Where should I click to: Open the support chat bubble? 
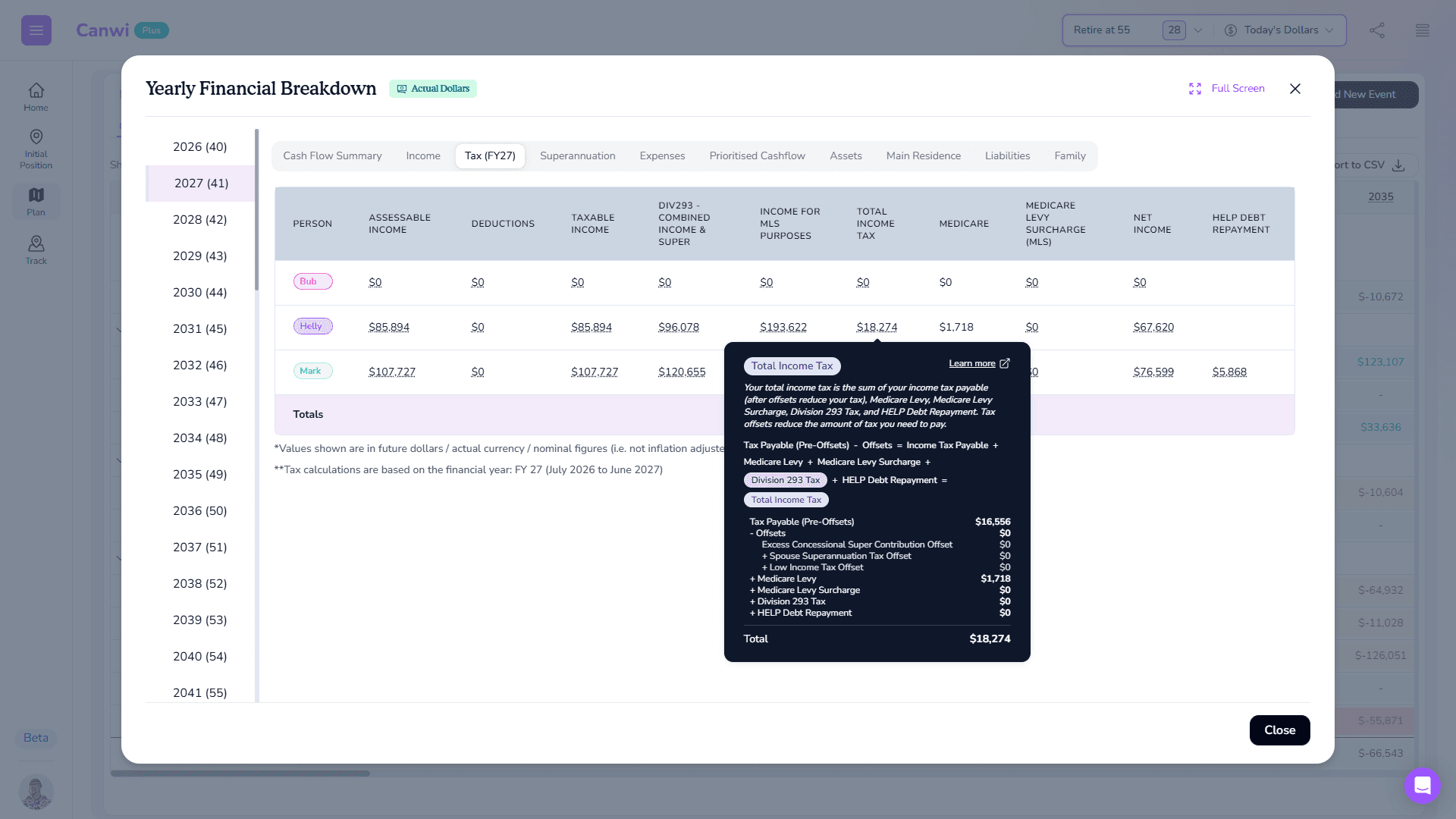(1423, 786)
